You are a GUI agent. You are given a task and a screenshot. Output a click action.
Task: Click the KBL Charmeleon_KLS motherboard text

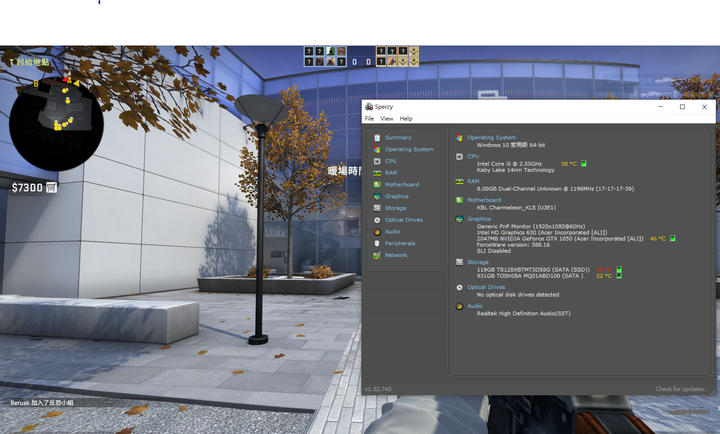(x=516, y=208)
